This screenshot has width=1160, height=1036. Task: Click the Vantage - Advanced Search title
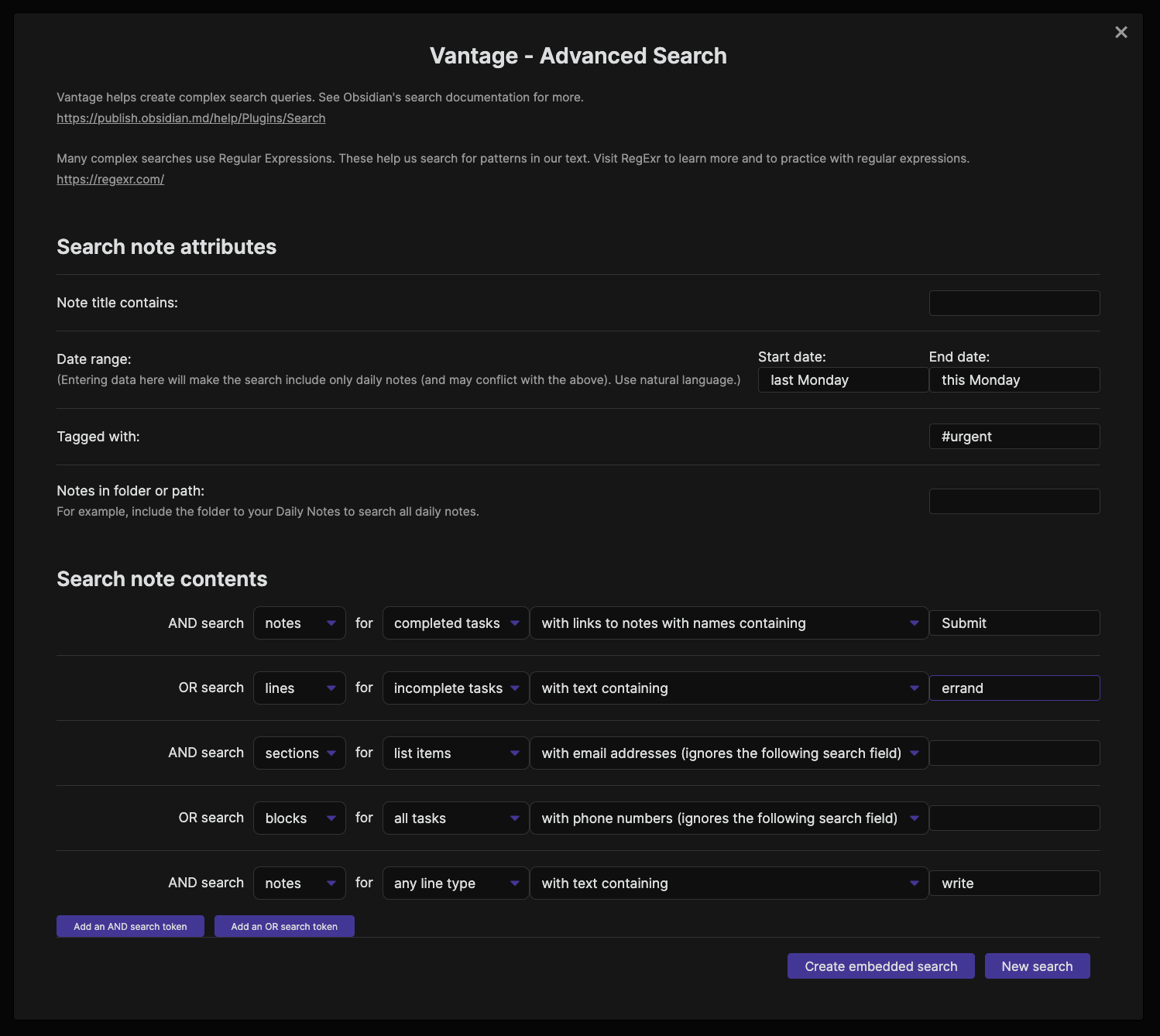click(x=578, y=56)
